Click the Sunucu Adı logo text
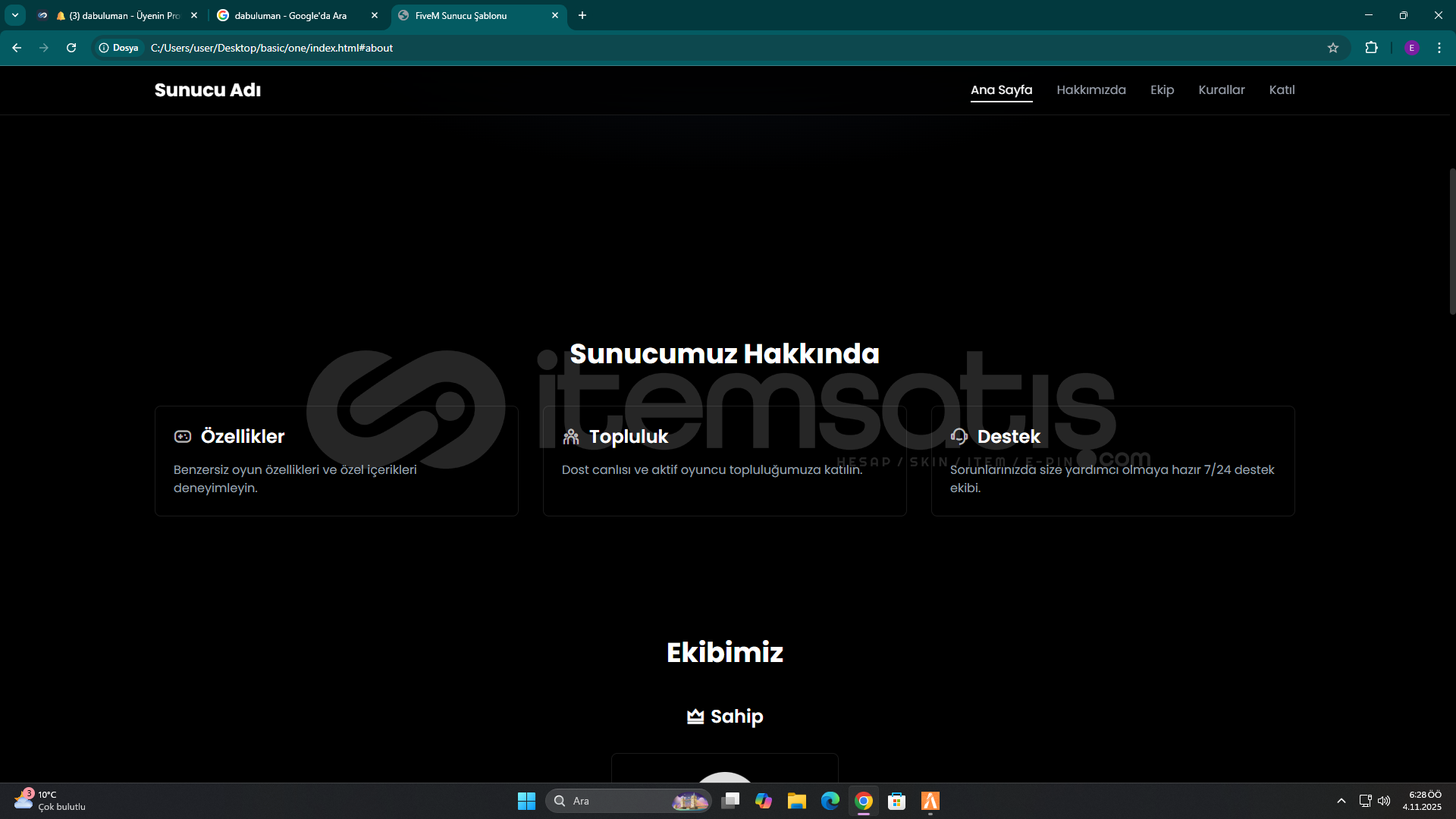 (x=207, y=89)
